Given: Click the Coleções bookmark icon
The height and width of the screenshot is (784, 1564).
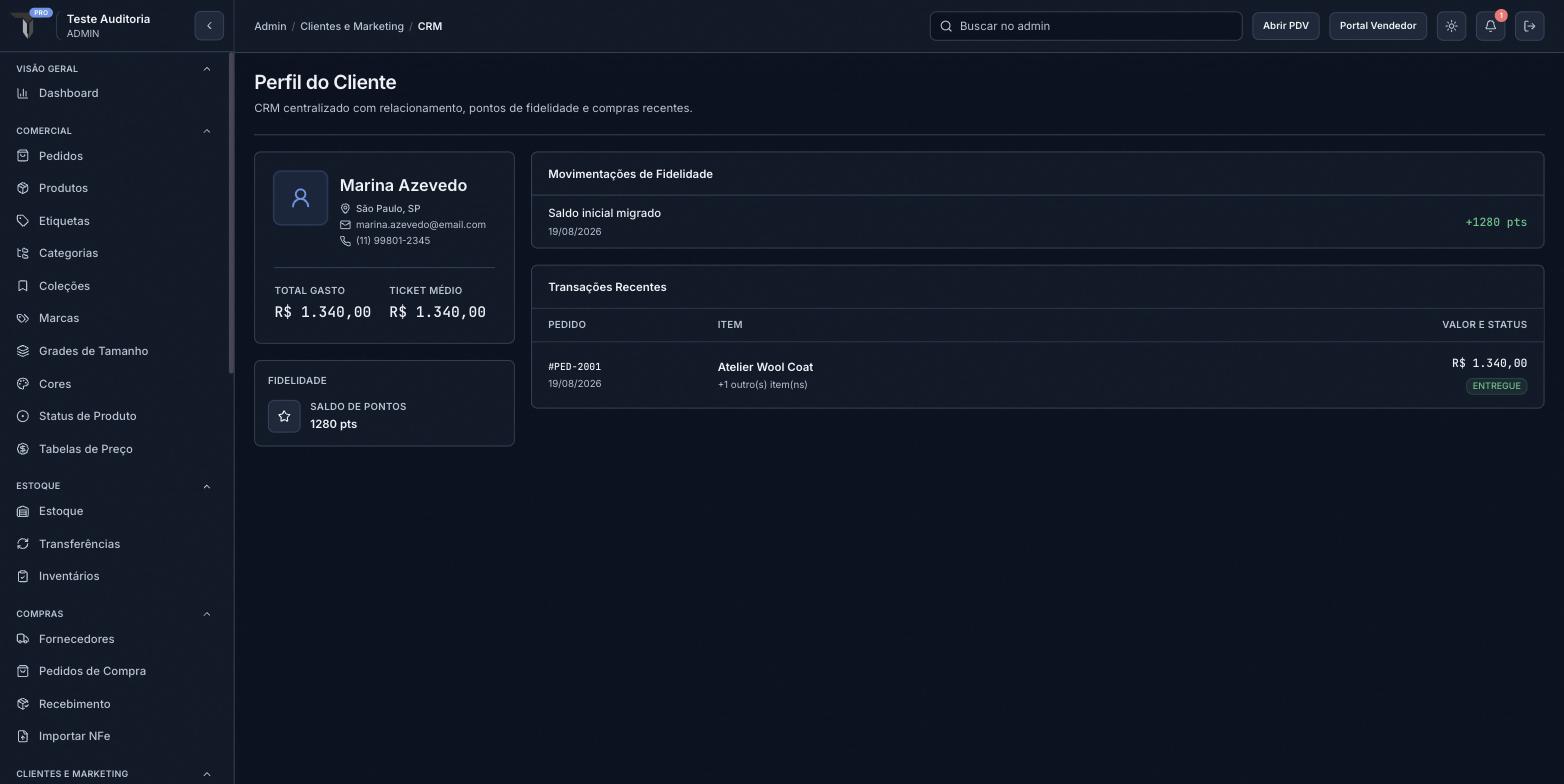Looking at the screenshot, I should 23,286.
